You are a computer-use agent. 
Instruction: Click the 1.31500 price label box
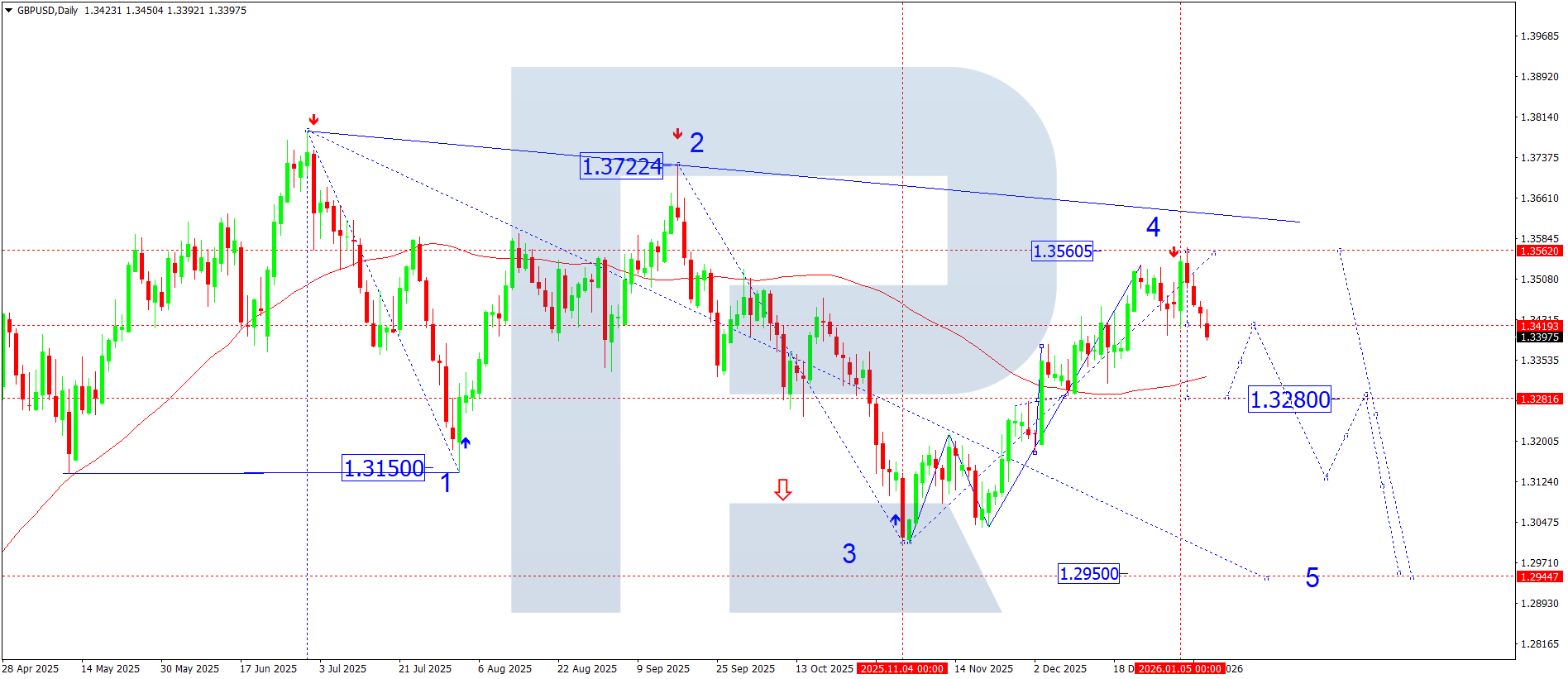click(x=383, y=468)
